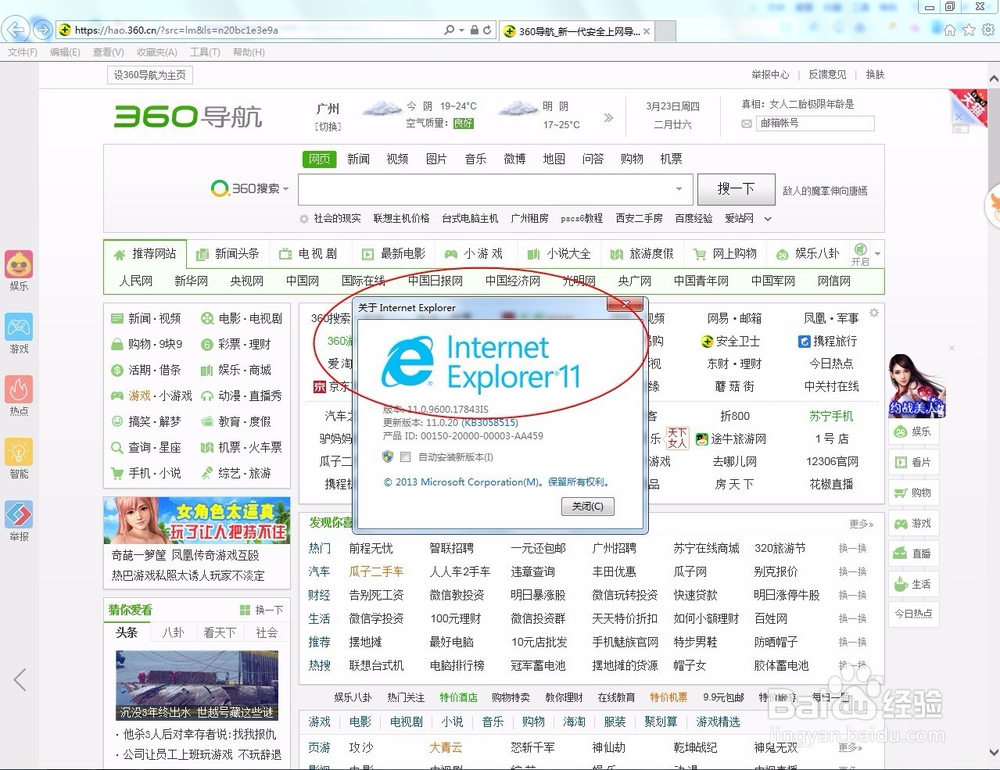Click the 游戏 sidebar gamepad icon

click(18, 327)
